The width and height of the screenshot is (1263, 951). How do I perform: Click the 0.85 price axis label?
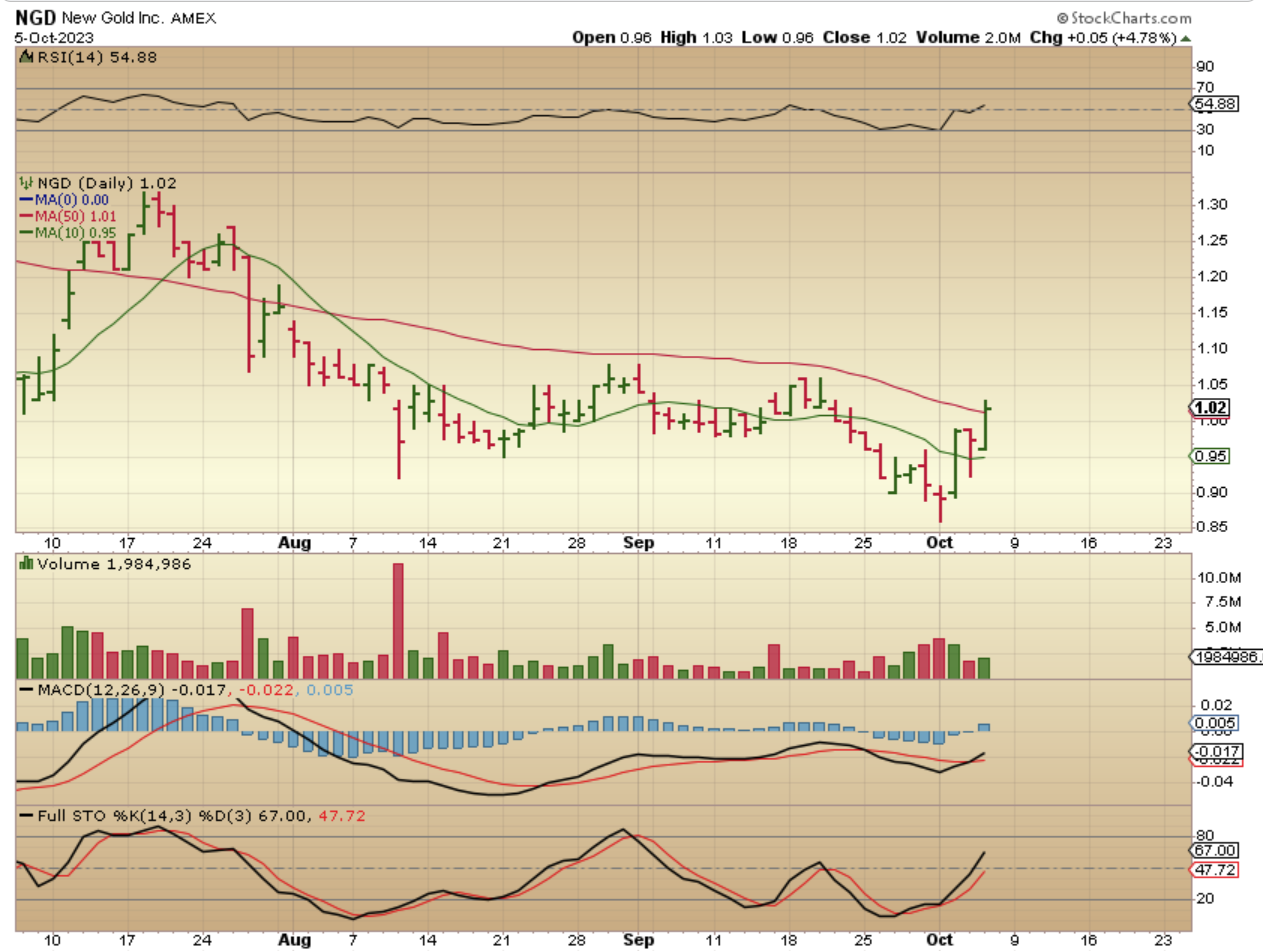click(x=1210, y=527)
